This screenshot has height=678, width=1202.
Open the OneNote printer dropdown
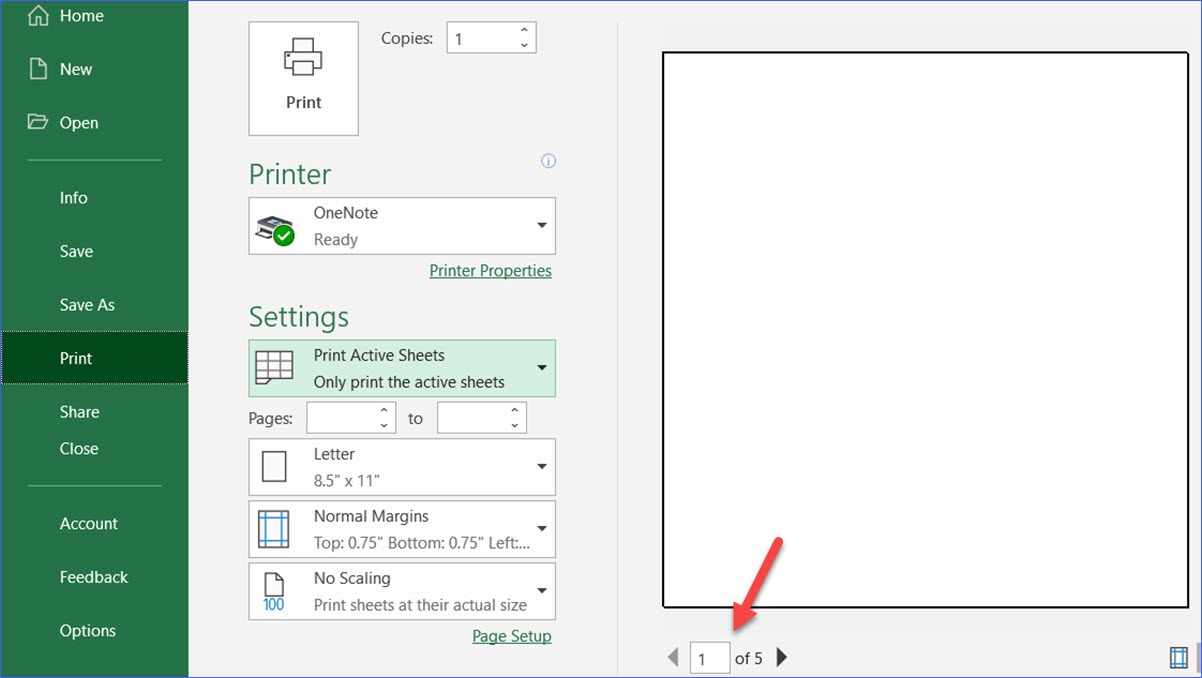click(x=541, y=226)
